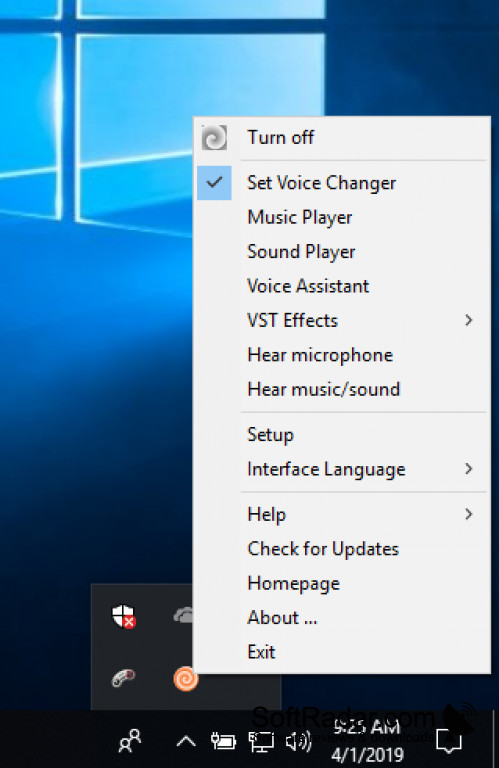Open the Action Center notification icon

coord(449,742)
